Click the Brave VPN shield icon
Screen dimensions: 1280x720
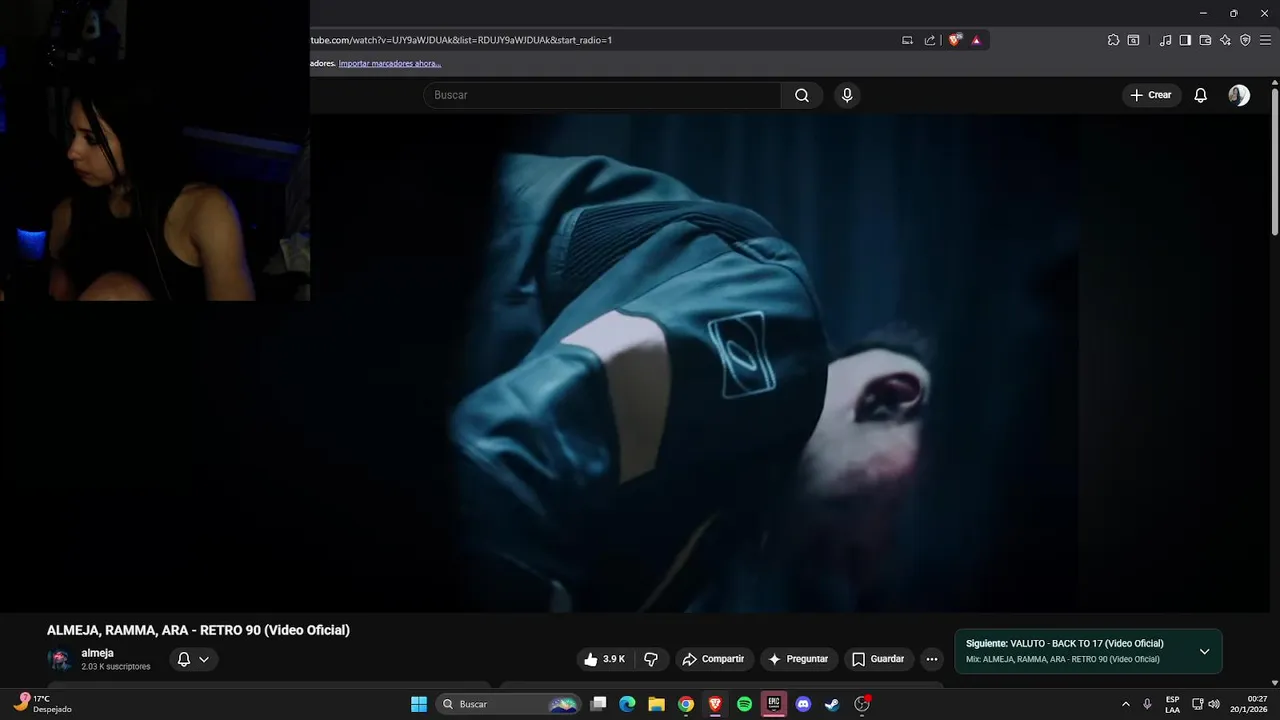pyautogui.click(x=1245, y=40)
